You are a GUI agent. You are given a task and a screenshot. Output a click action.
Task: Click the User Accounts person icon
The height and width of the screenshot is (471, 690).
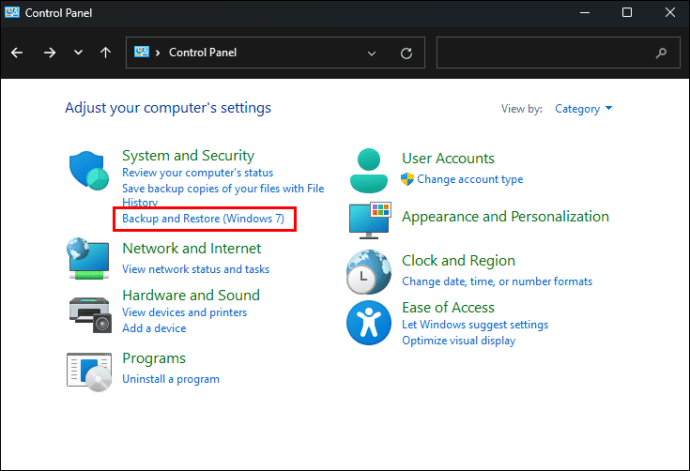pyautogui.click(x=369, y=171)
